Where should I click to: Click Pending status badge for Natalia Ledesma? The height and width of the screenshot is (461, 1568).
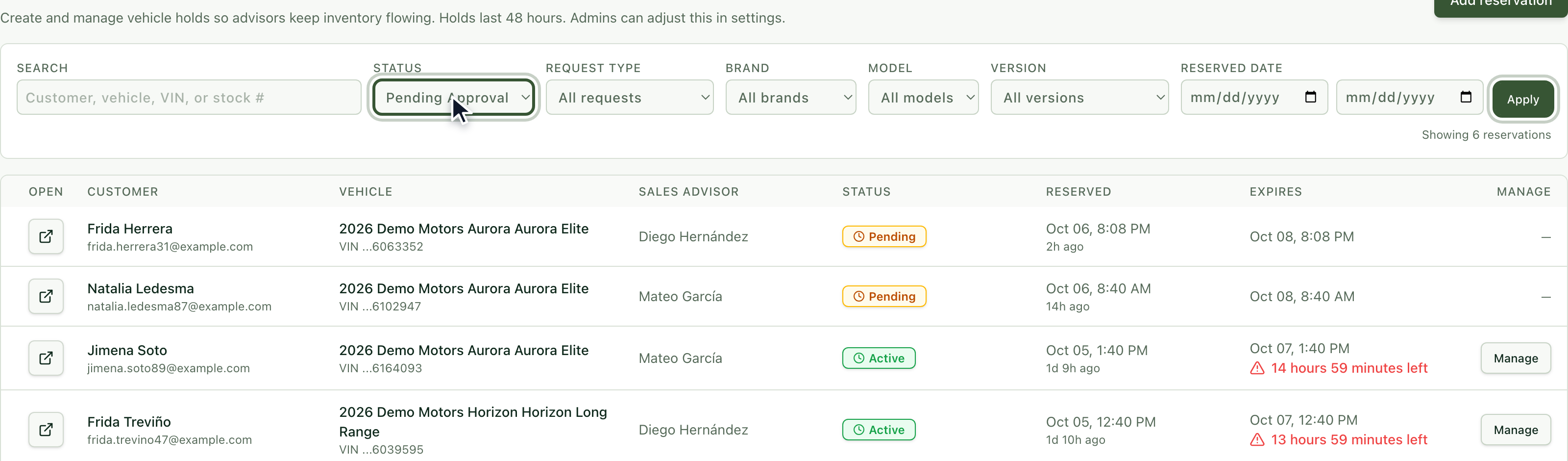884,296
